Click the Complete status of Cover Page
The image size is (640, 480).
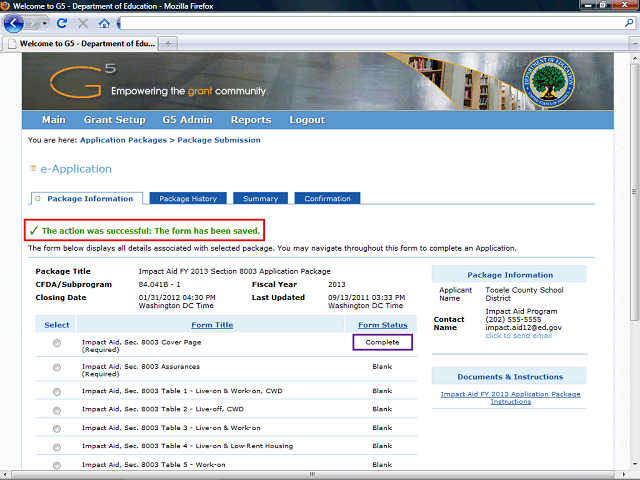point(382,342)
